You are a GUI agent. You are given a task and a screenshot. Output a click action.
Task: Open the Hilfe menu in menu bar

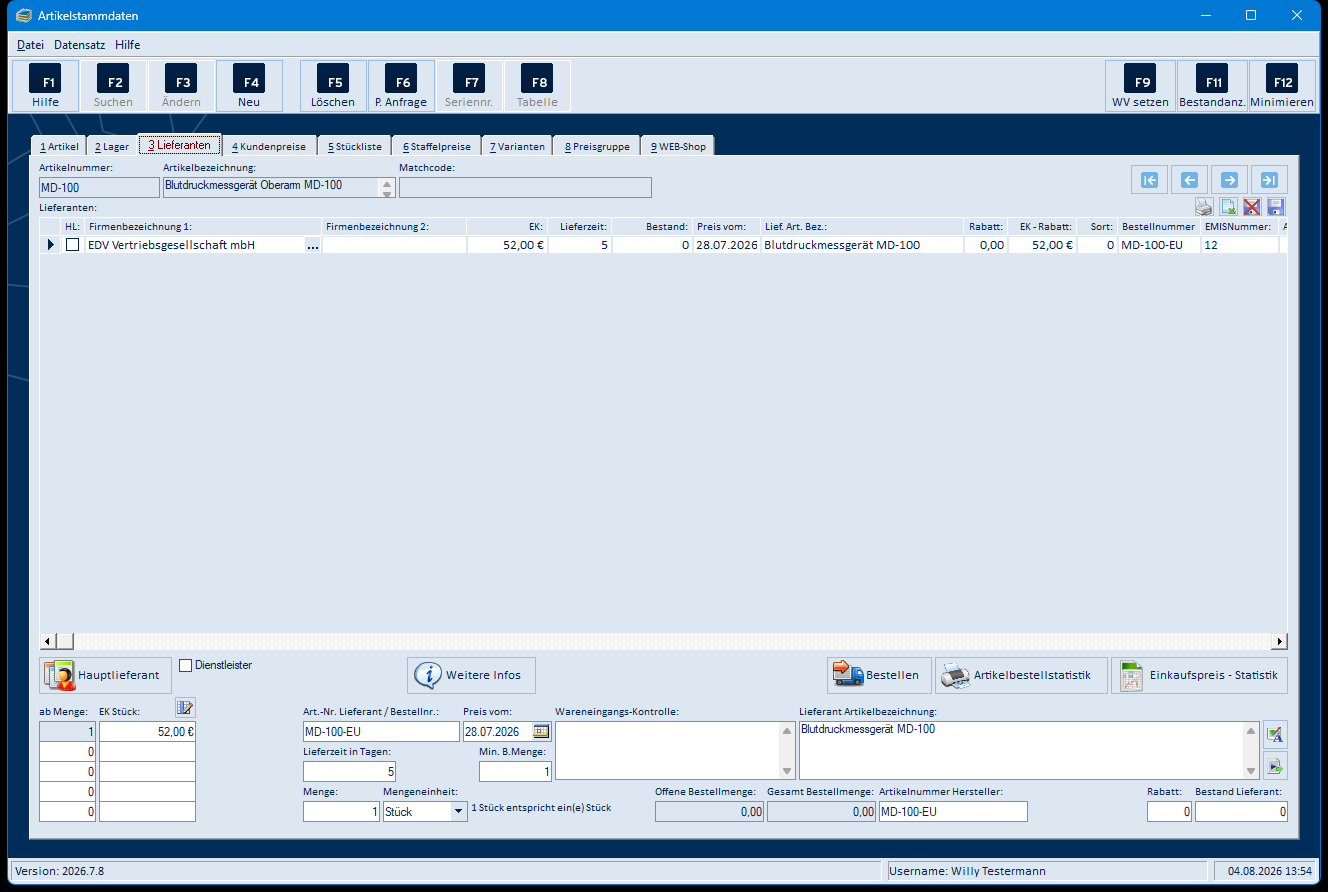[128, 45]
